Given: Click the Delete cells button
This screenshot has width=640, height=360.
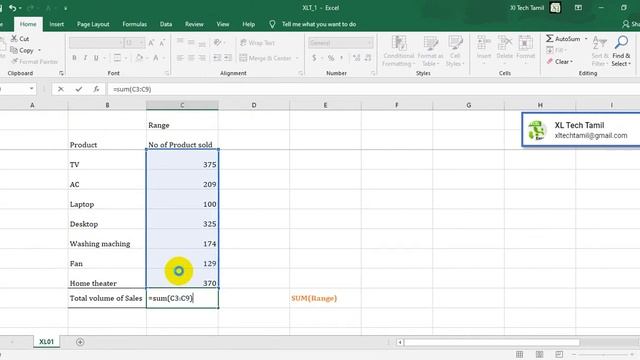Looking at the screenshot, I should 504,49.
